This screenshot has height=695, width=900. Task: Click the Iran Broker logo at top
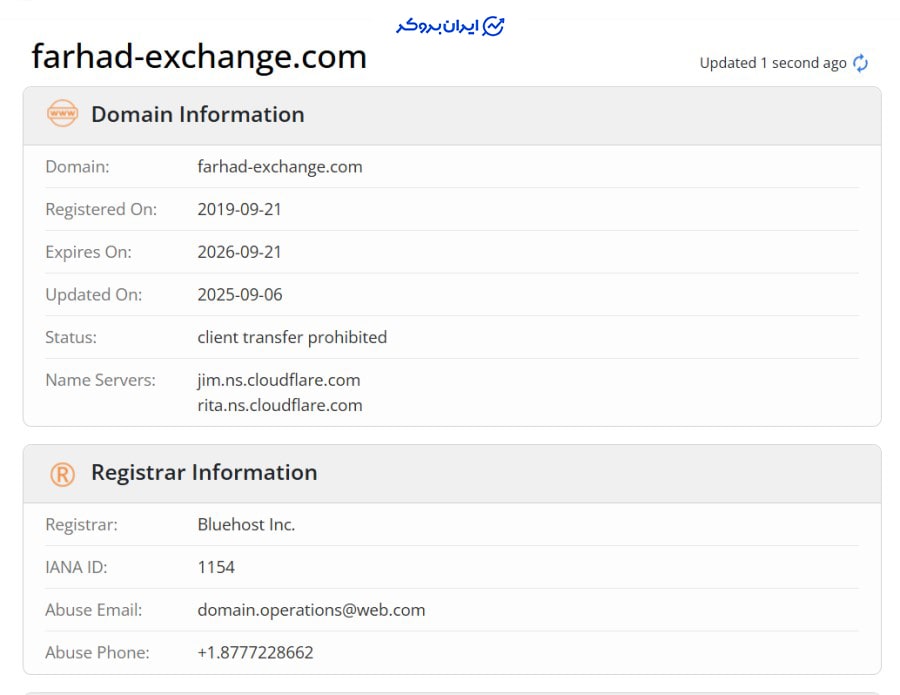click(x=450, y=26)
